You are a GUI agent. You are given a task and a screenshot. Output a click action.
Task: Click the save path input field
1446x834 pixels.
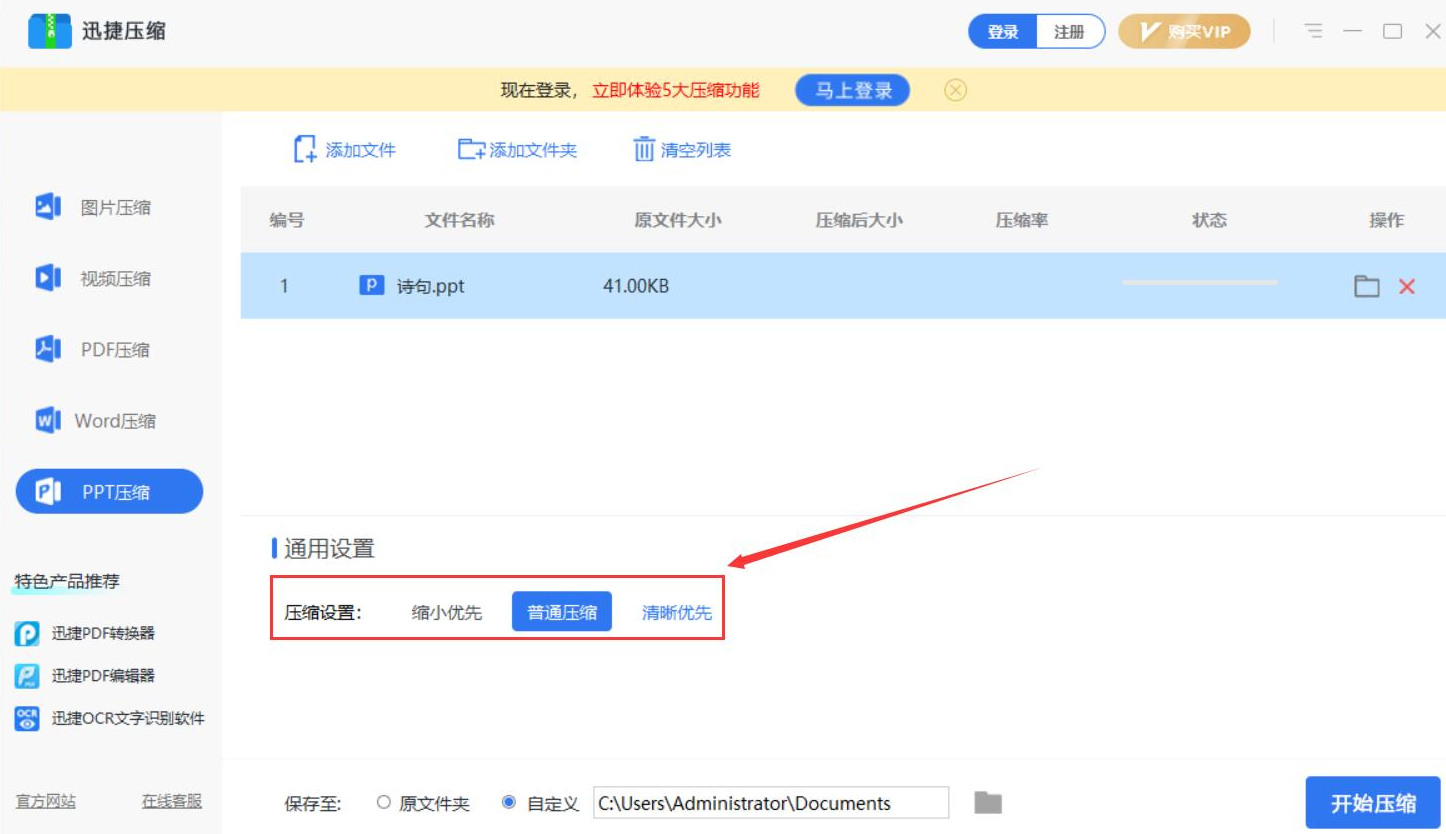point(771,803)
